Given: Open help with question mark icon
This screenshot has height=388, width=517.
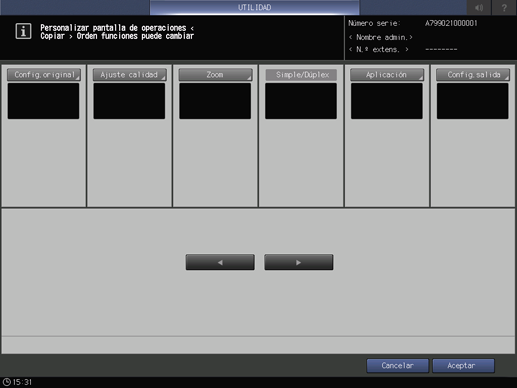Looking at the screenshot, I should tap(504, 7).
